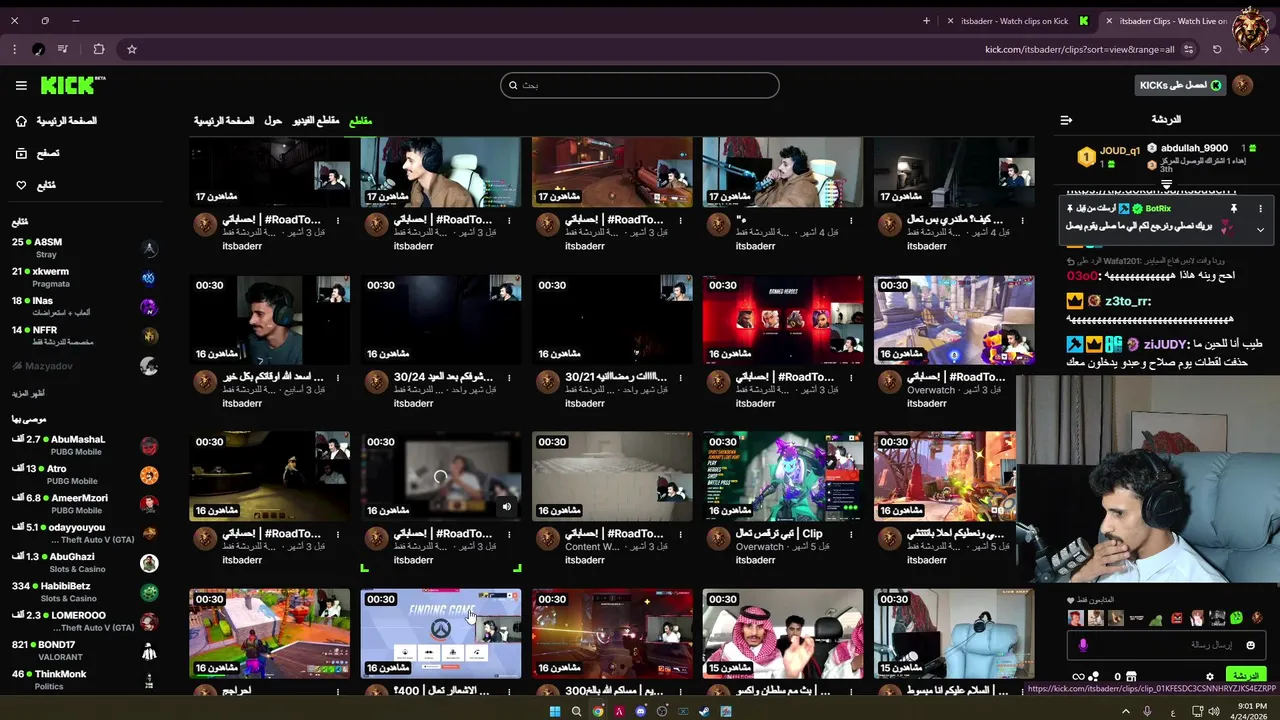Click the احصل على KICKs button
This screenshot has height=720, width=1280.
click(1180, 85)
